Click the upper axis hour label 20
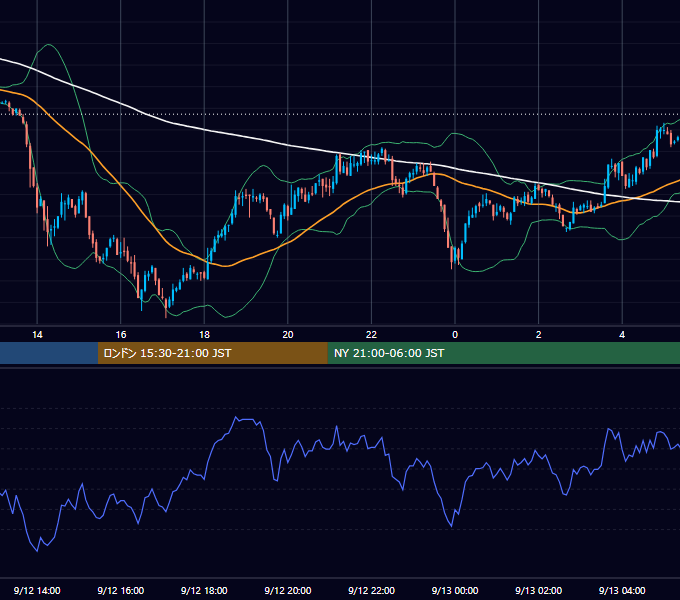The image size is (680, 600). coord(288,335)
